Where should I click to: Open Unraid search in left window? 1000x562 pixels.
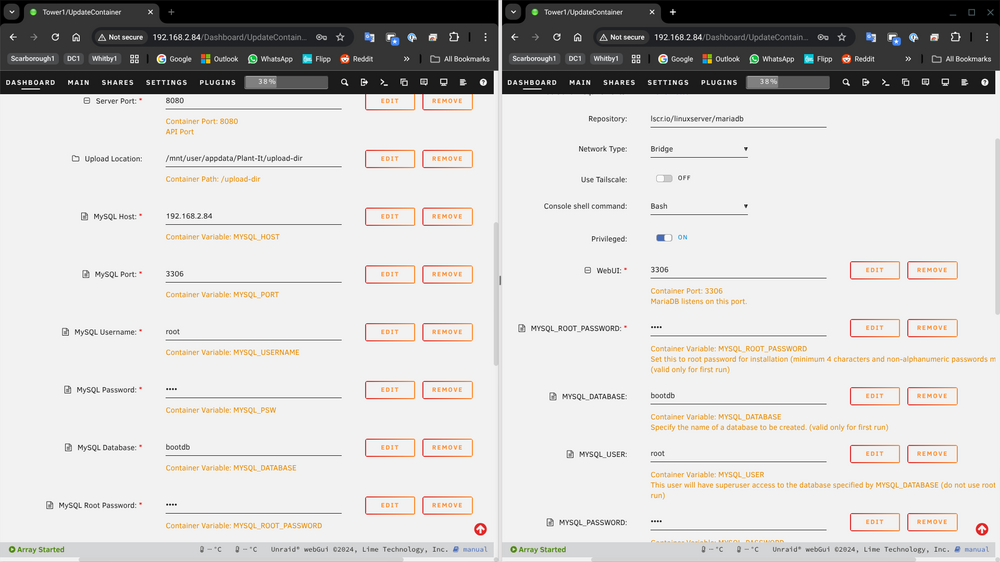pos(344,82)
